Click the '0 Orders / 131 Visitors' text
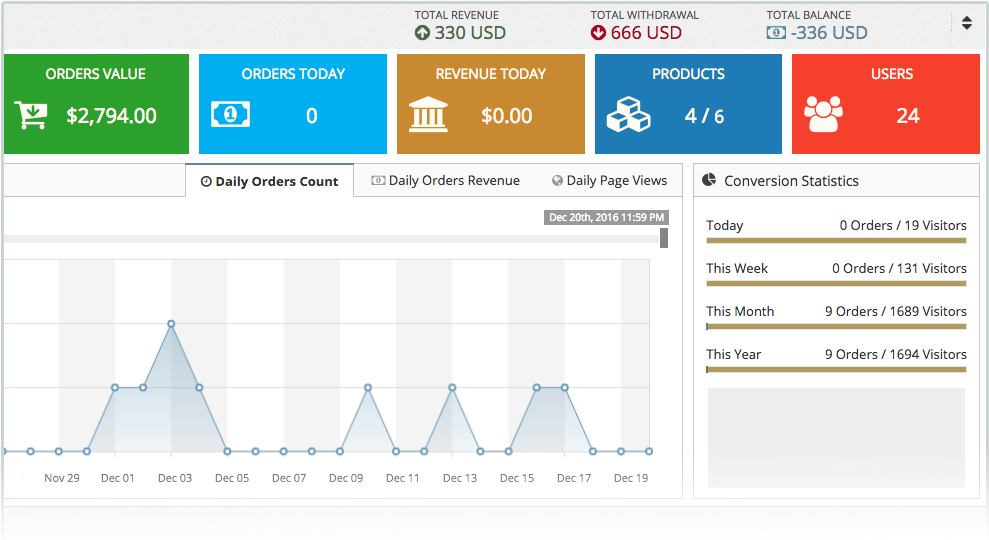 899,268
